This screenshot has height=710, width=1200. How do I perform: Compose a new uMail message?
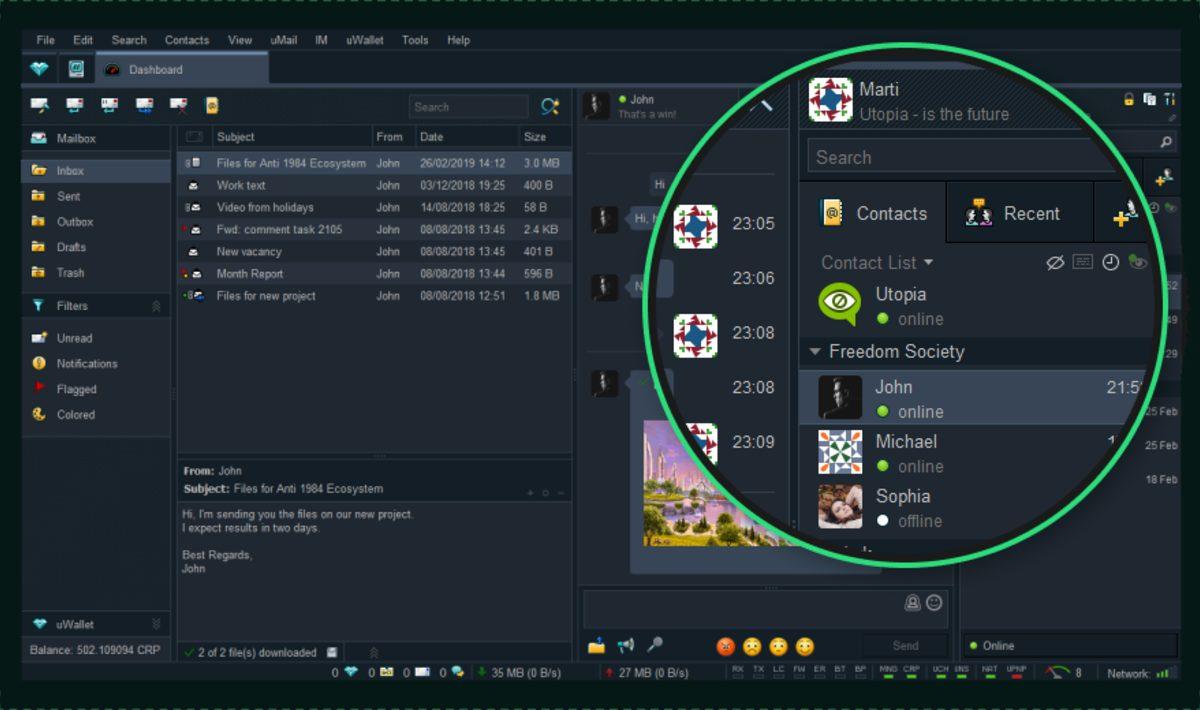[40, 105]
